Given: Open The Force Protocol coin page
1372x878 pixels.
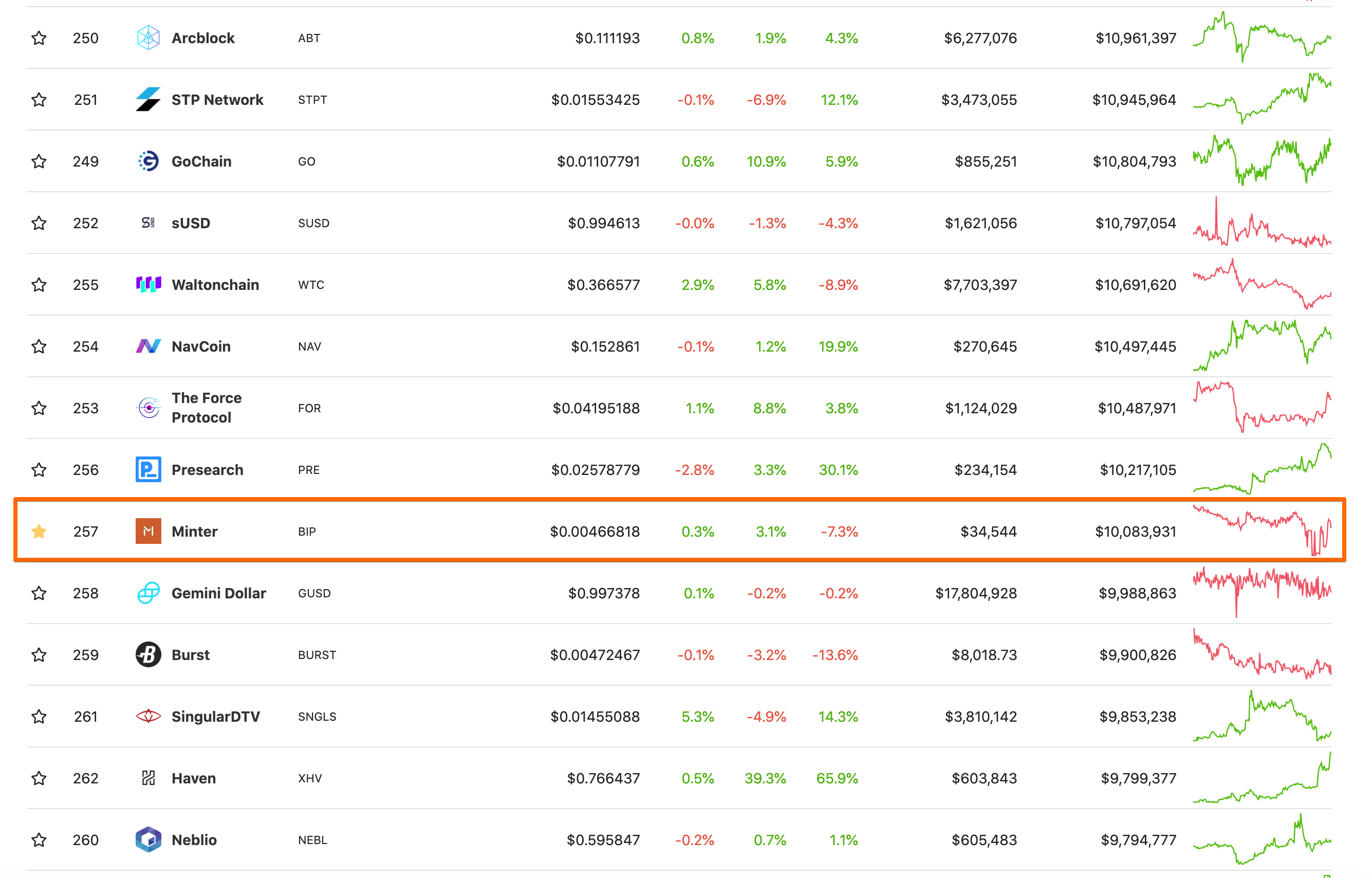Looking at the screenshot, I should (x=206, y=408).
